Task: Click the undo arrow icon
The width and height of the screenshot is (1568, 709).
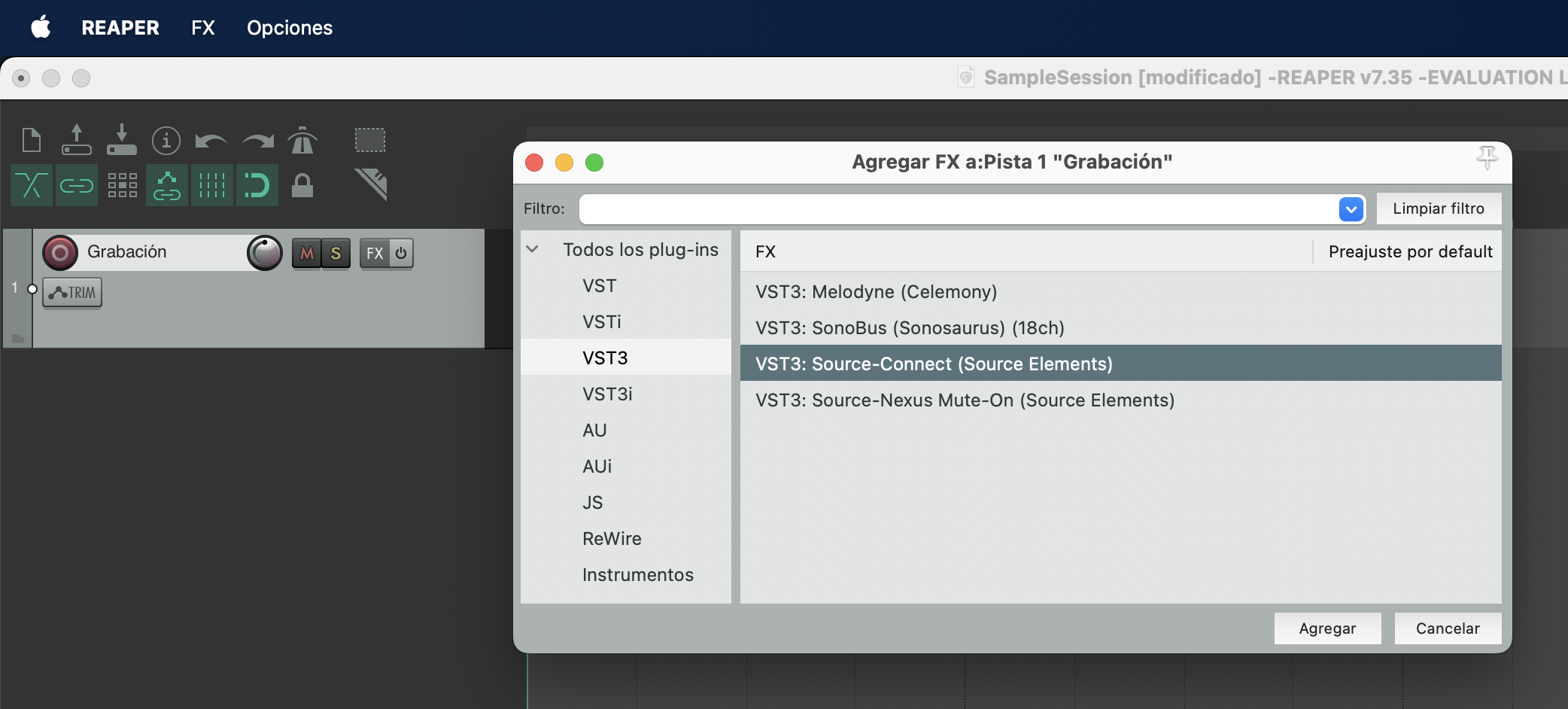Action: [211, 141]
